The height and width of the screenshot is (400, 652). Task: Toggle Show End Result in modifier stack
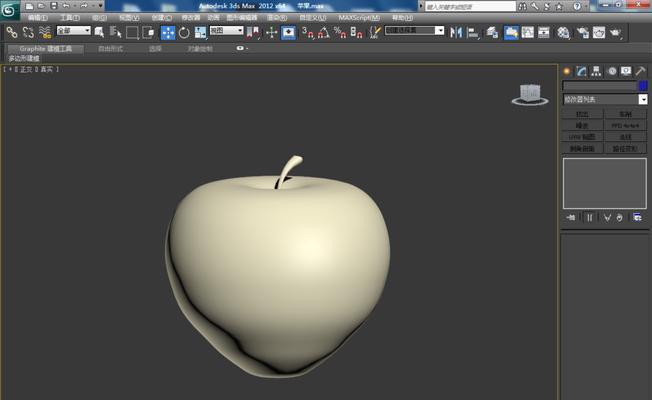coord(589,217)
